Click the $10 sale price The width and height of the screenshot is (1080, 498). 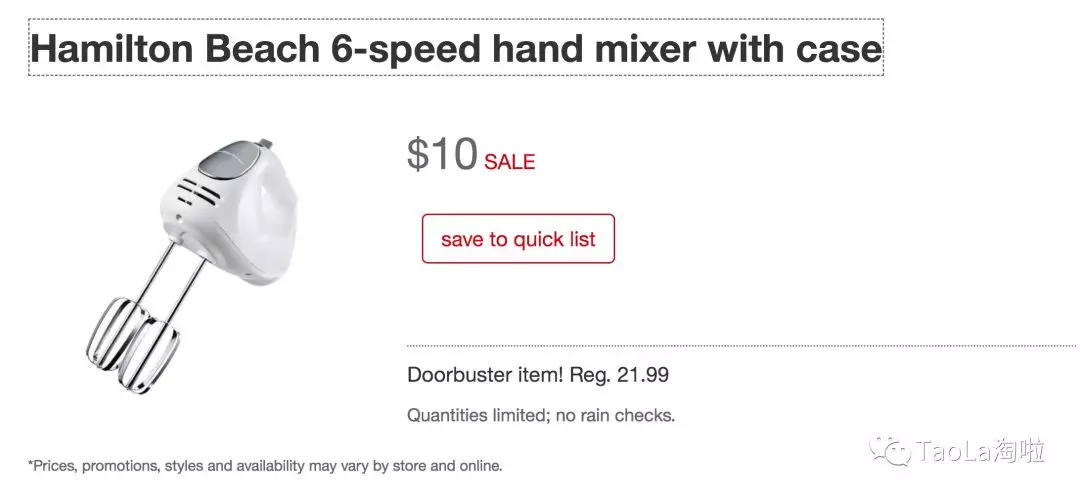pos(442,155)
